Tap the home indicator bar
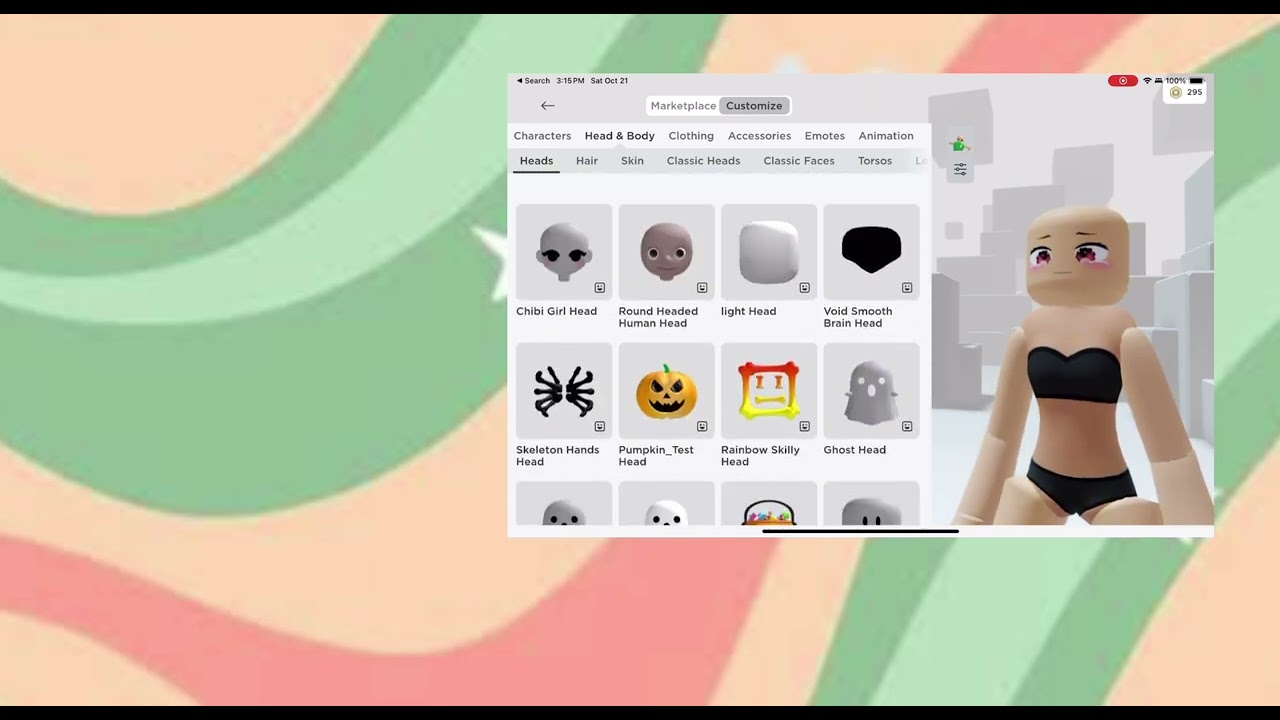 pos(860,531)
